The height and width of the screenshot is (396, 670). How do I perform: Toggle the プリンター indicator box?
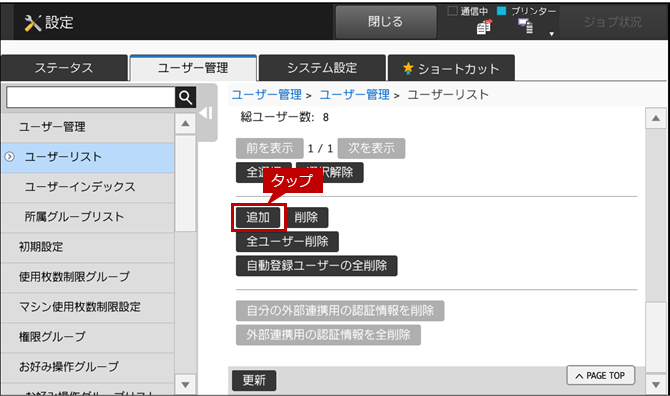pyautogui.click(x=502, y=11)
